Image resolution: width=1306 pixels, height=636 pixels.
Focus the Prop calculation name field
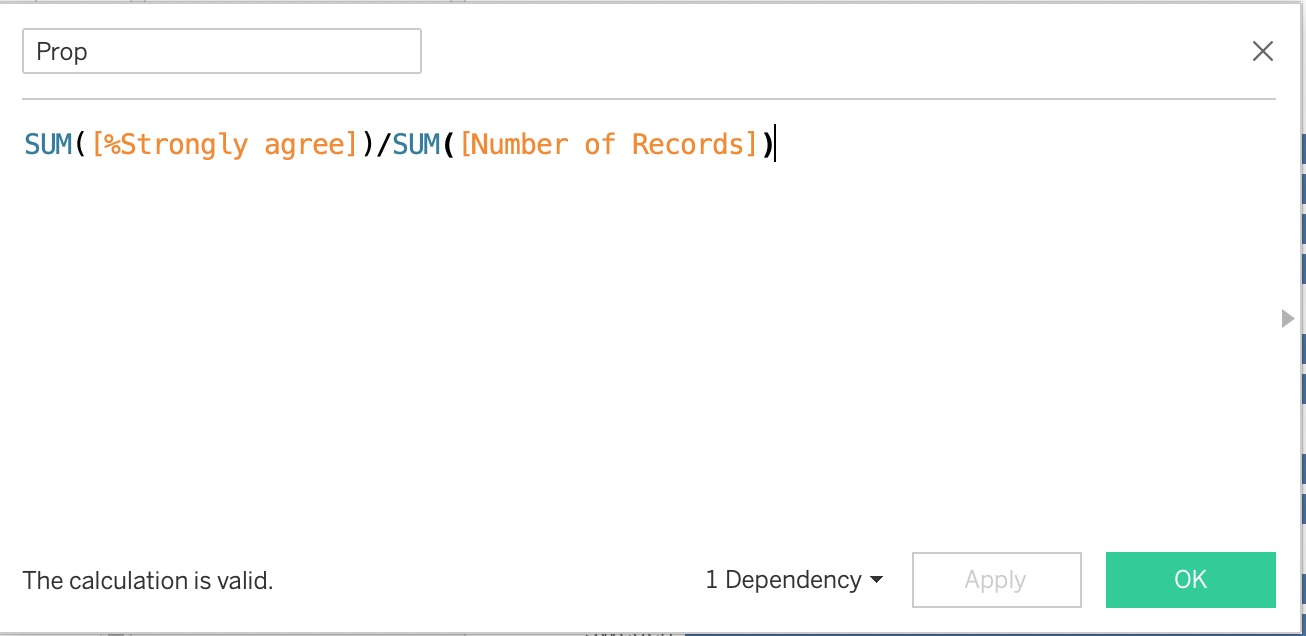point(221,51)
